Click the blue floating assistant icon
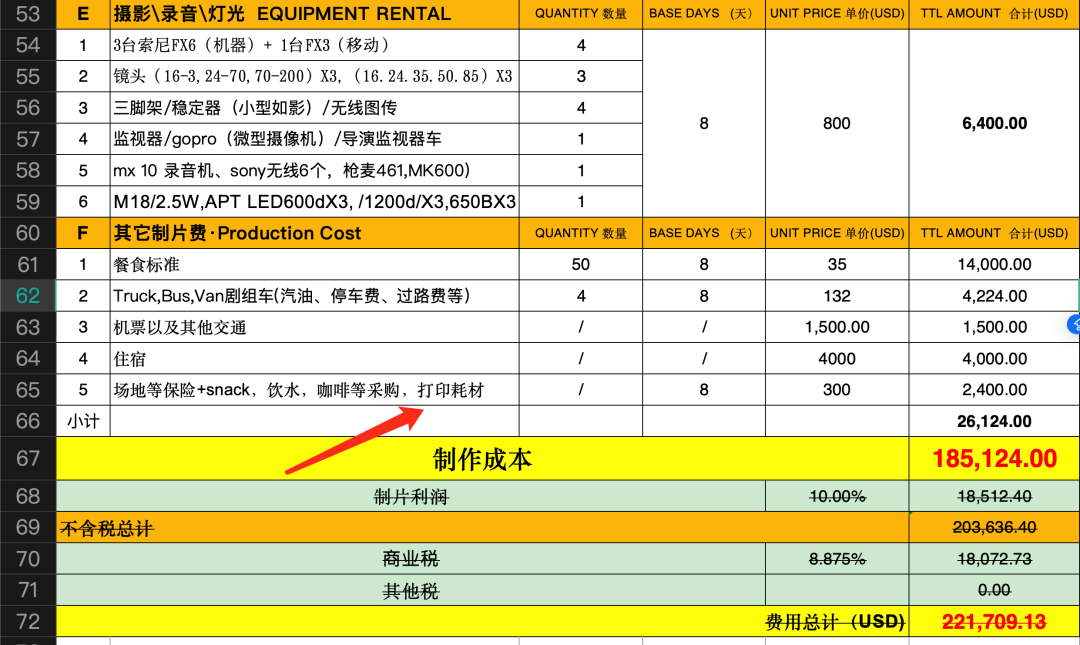Viewport: 1080px width, 645px height. coord(1074,324)
